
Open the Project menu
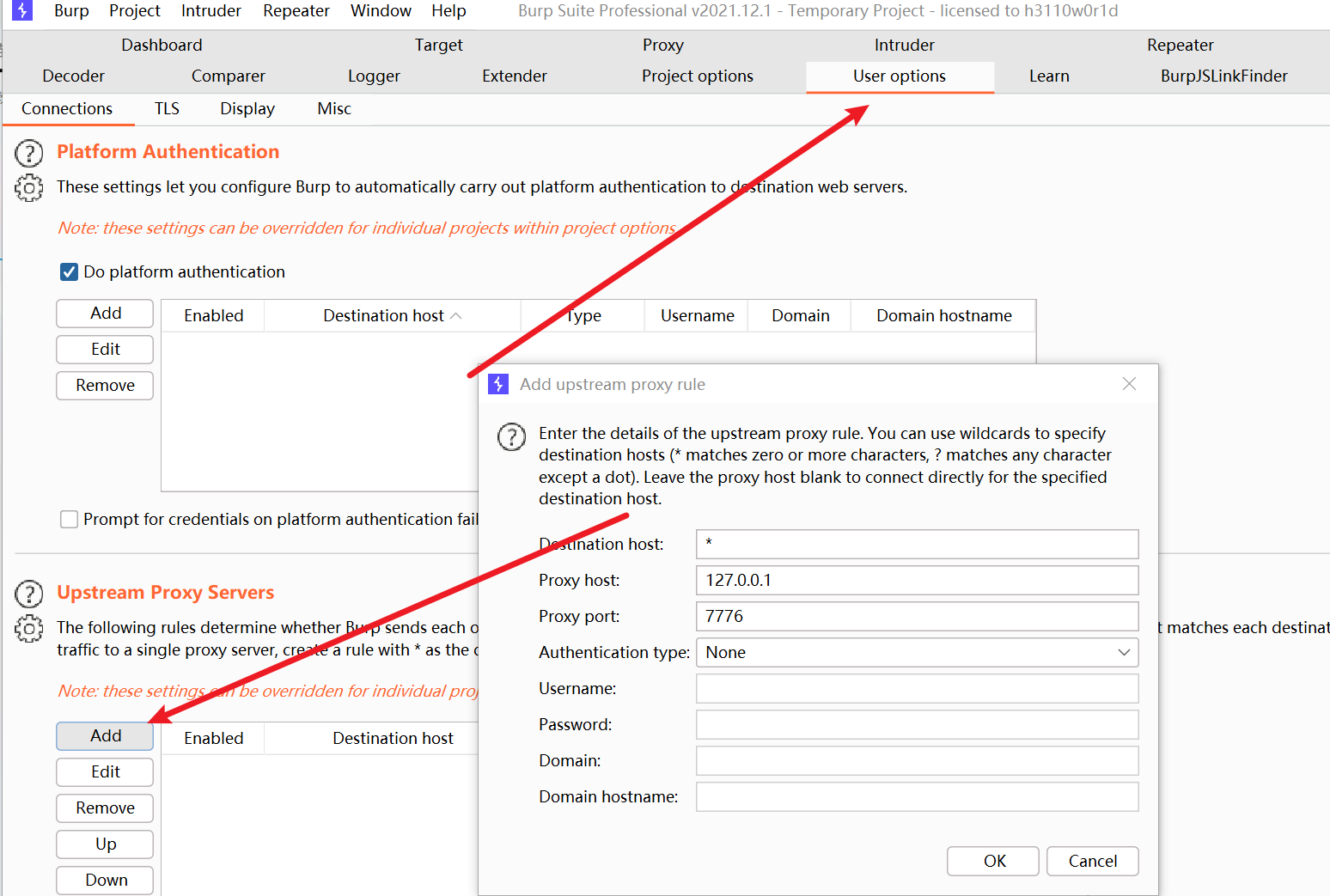coord(135,10)
